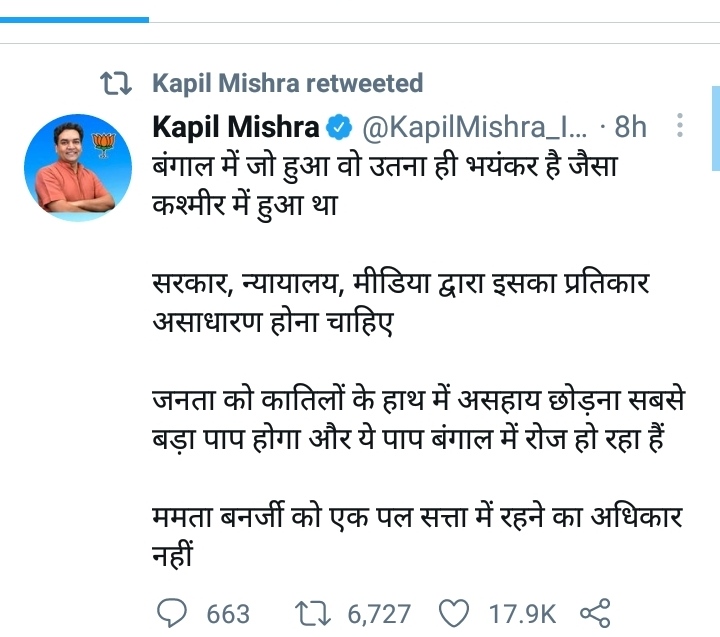Image resolution: width=720 pixels, height=637 pixels.
Task: Click the blue verified badge
Action: click(x=339, y=127)
